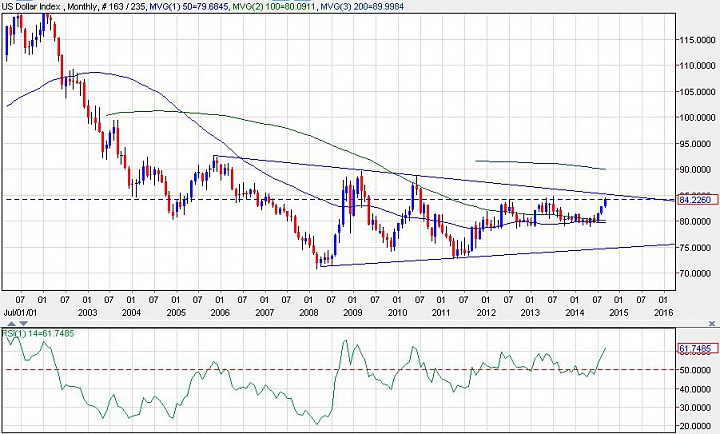This screenshot has width=720, height=434.
Task: Click the down-arrow triangle above the RSI panel
Action: coord(23,324)
